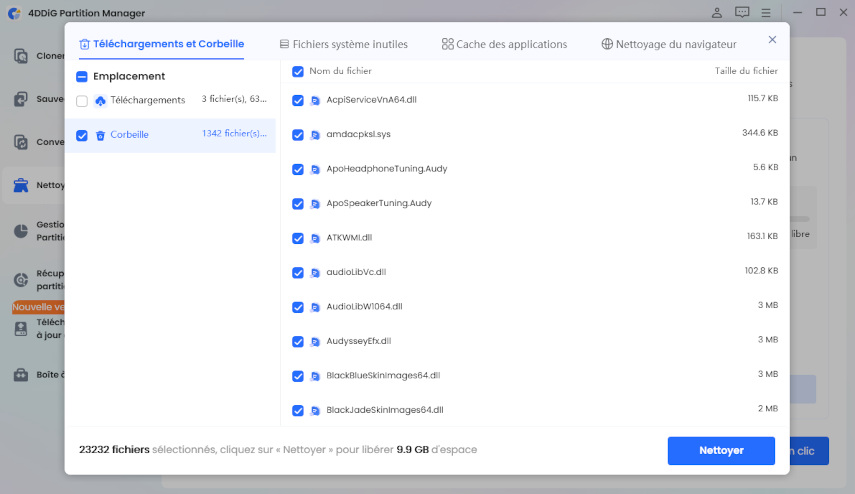Click the 1342 fichier(s) count text
The width and height of the screenshot is (855, 494).
pos(234,134)
